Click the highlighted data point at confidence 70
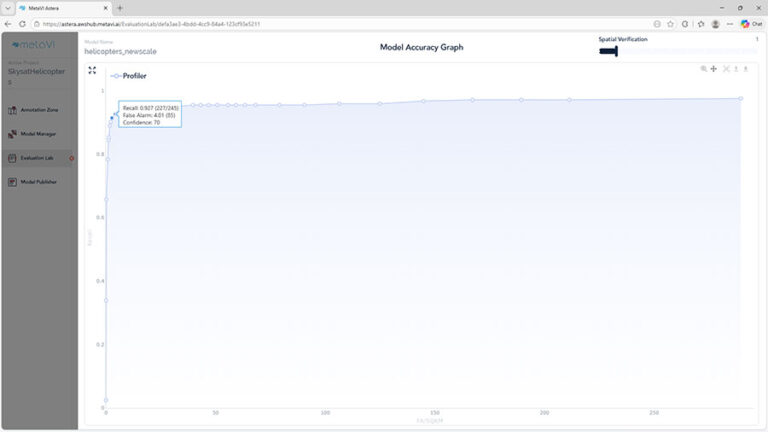768x432 pixels. click(112, 118)
